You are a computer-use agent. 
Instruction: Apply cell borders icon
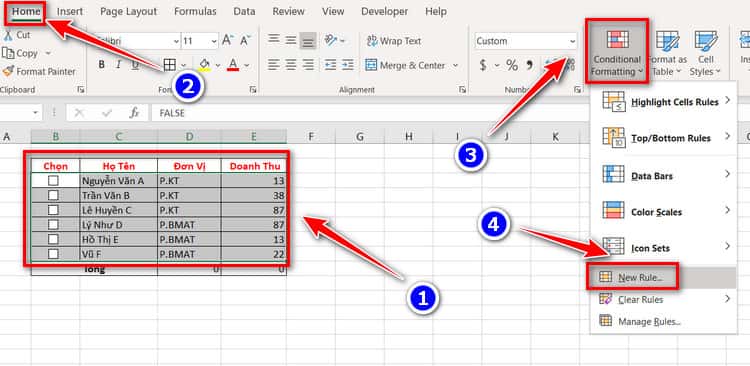click(x=169, y=65)
